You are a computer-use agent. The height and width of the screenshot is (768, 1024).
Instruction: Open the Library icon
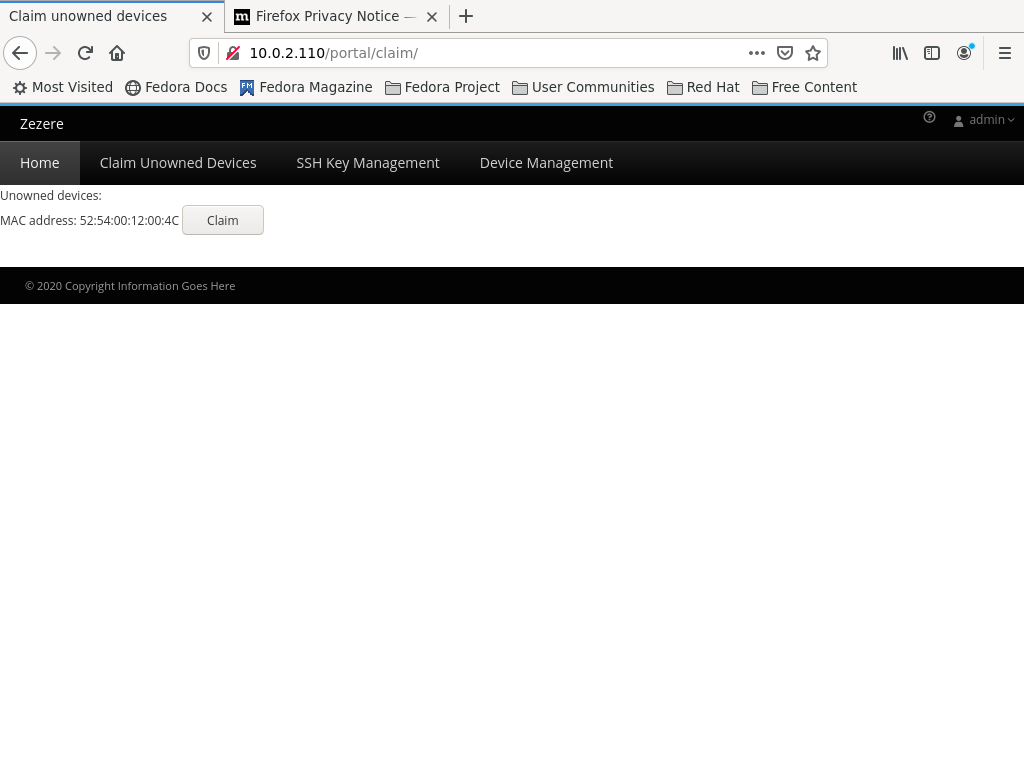900,53
